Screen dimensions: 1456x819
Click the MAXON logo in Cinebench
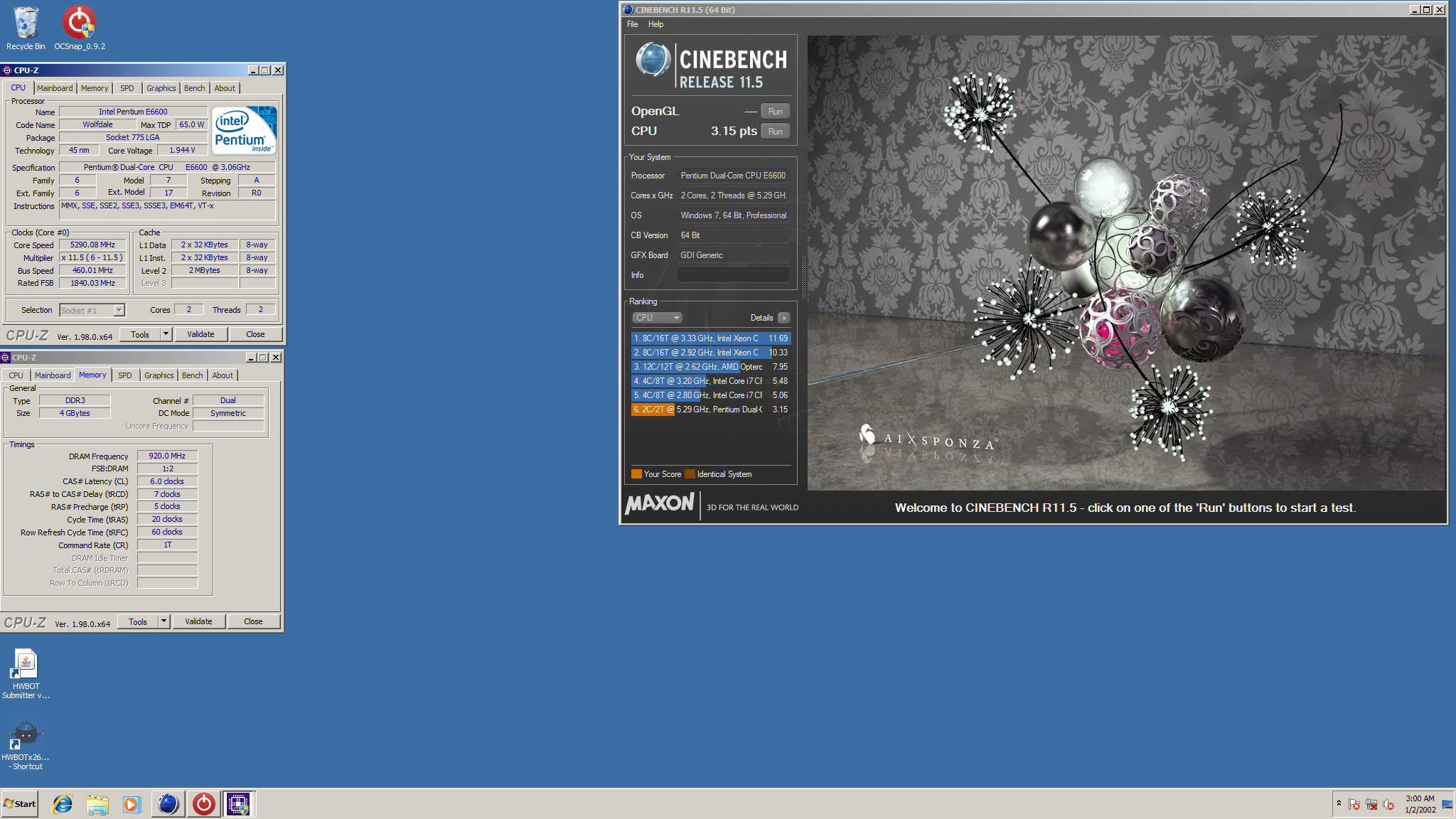[660, 503]
